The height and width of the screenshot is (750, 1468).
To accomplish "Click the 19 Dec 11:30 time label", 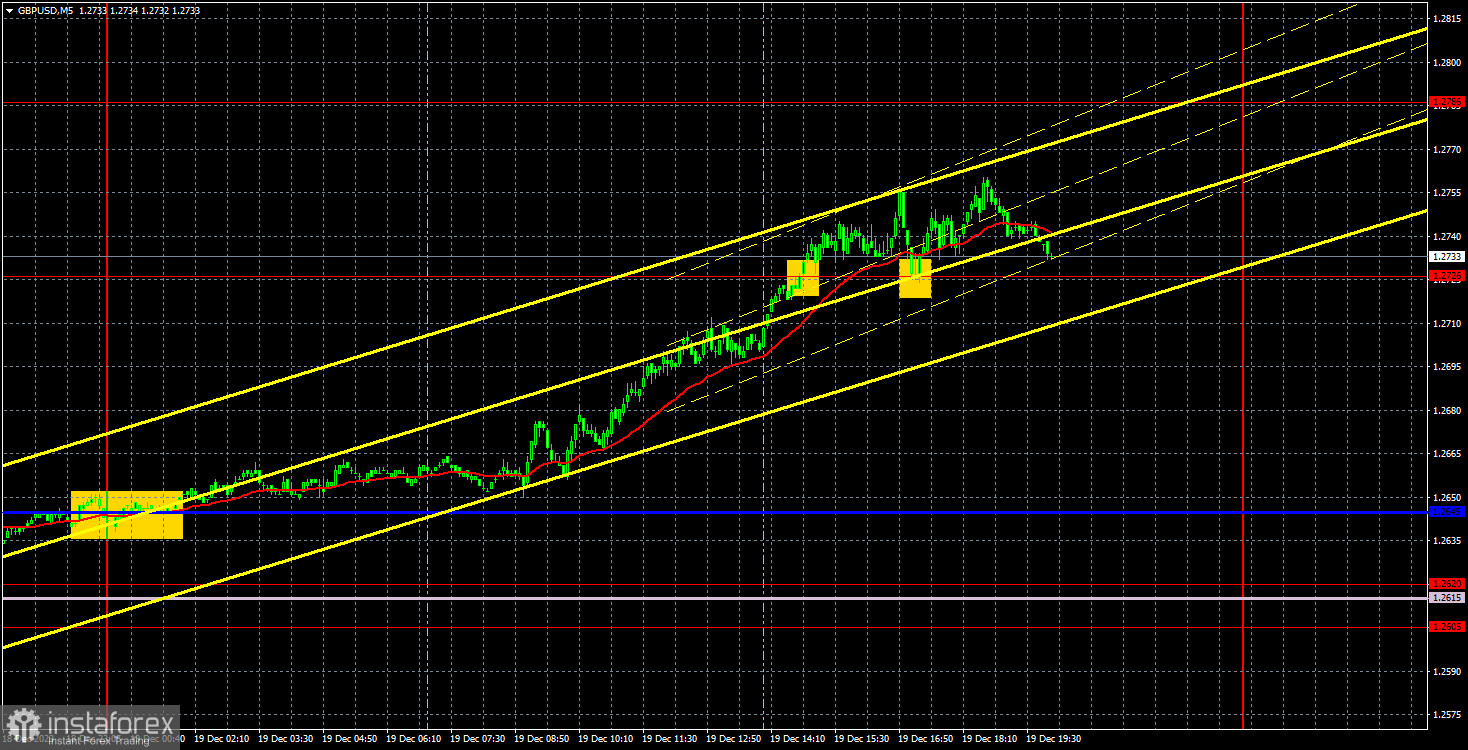I will [x=670, y=739].
